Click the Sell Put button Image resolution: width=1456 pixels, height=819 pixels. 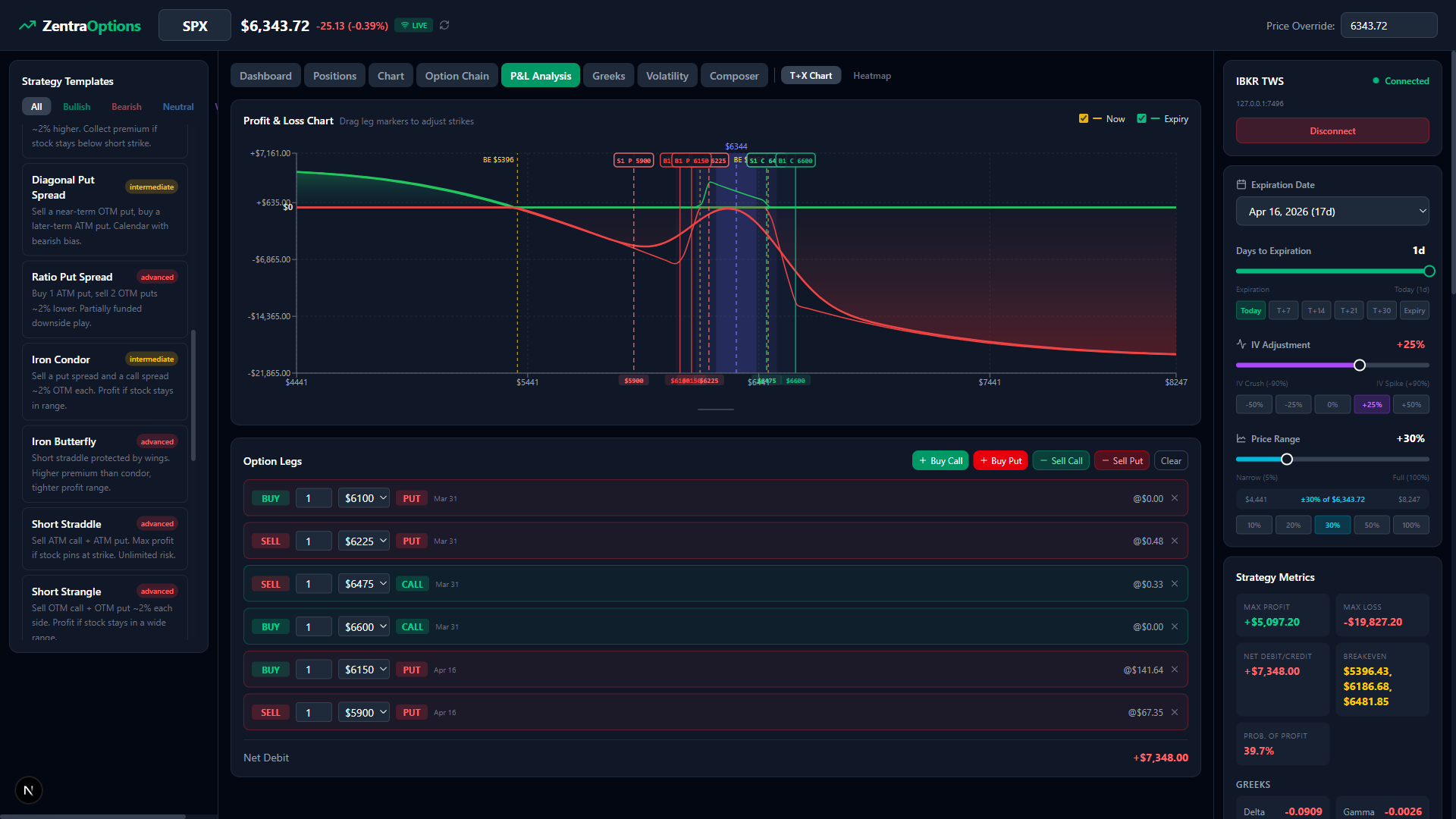pos(1122,460)
